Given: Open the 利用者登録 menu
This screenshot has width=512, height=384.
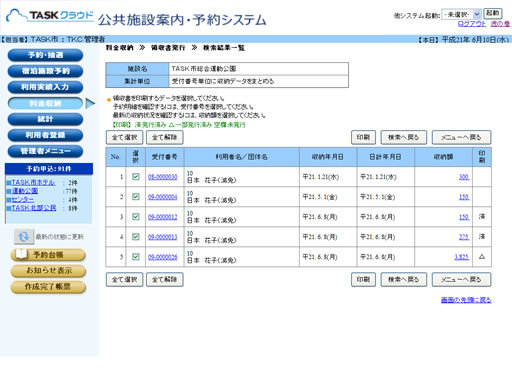Looking at the screenshot, I should (45, 135).
